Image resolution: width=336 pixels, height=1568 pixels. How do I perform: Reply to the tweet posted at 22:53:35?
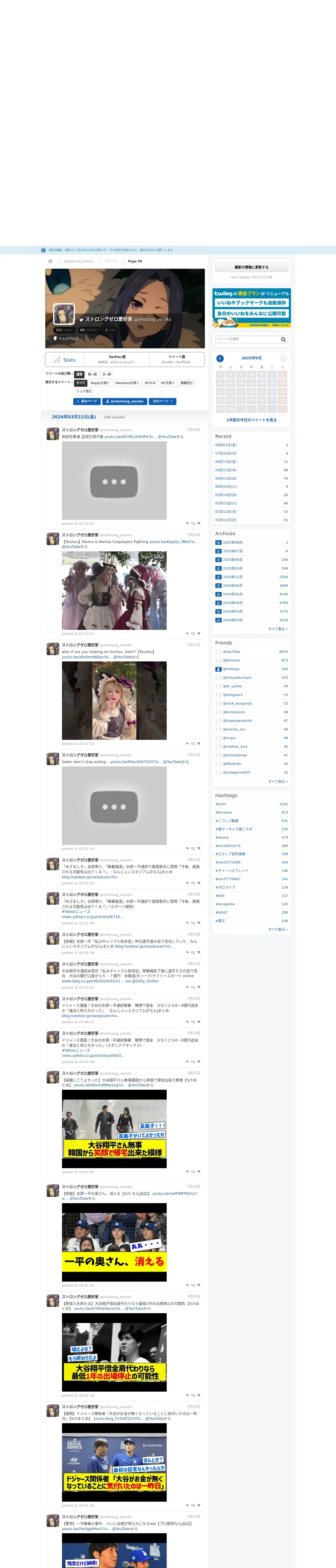[187, 523]
